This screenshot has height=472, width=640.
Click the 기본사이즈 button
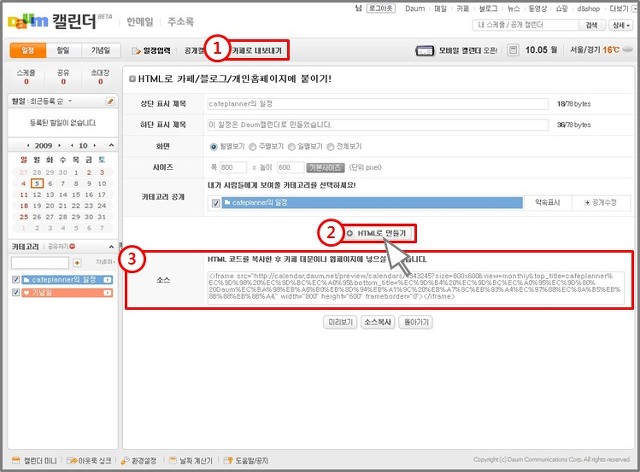(x=325, y=167)
